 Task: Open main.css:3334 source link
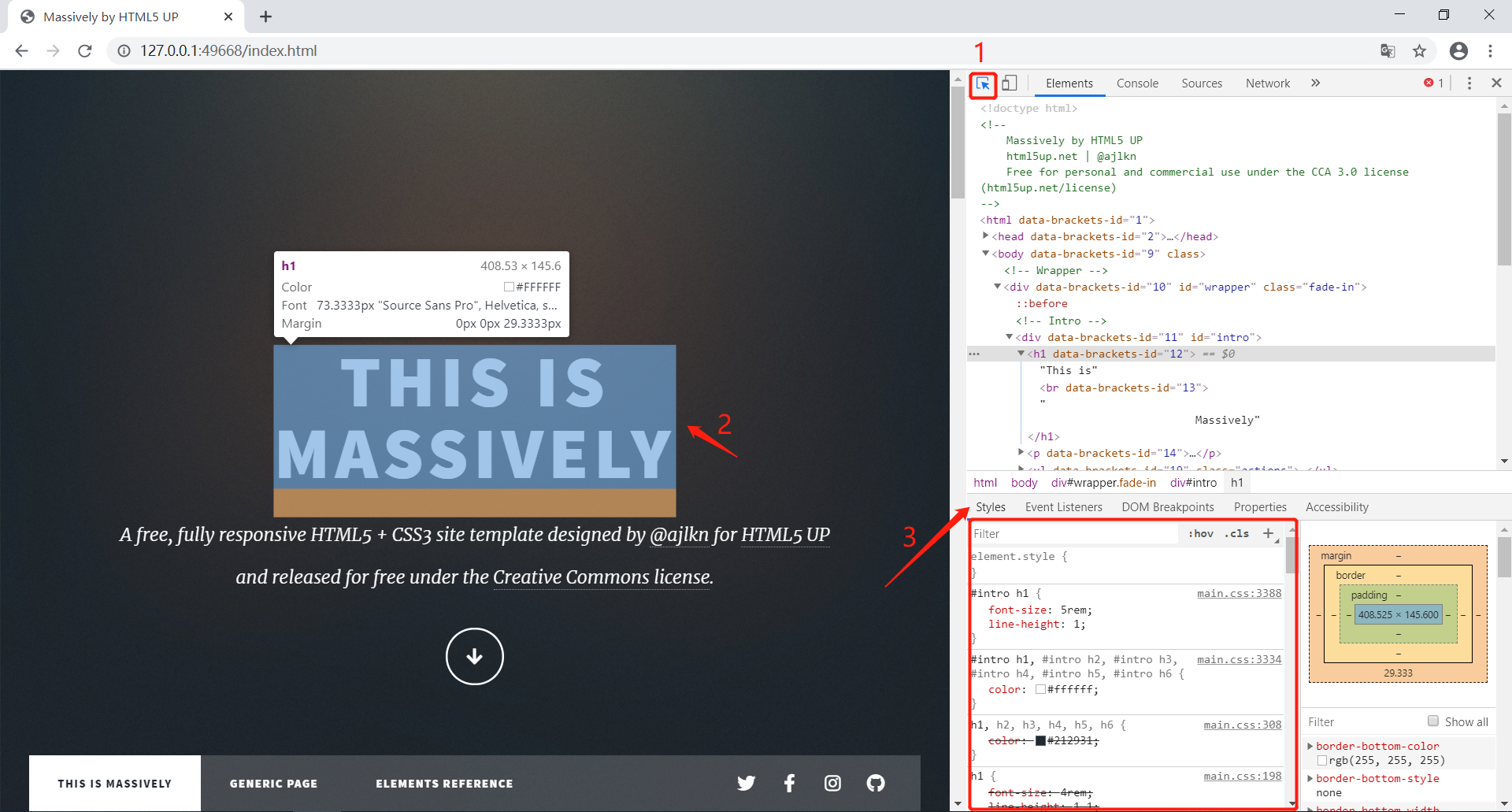pyautogui.click(x=1239, y=659)
